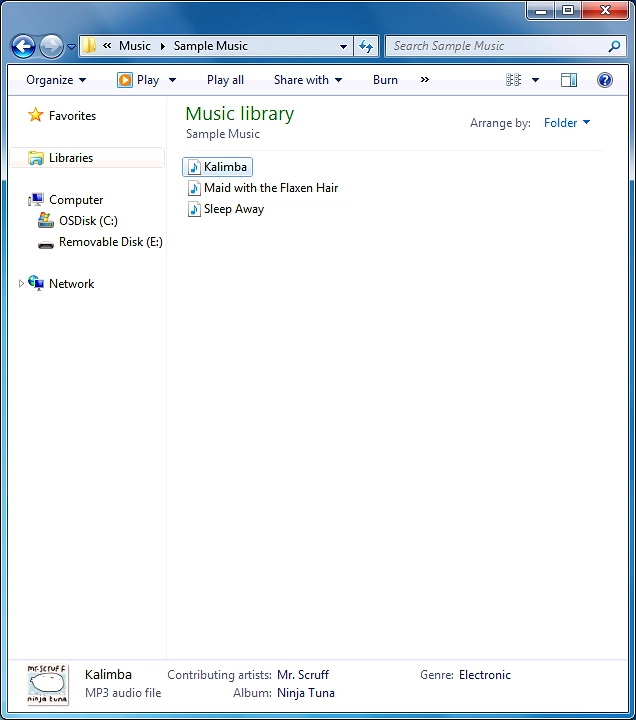Show more toolbar commands chevron

click(425, 79)
